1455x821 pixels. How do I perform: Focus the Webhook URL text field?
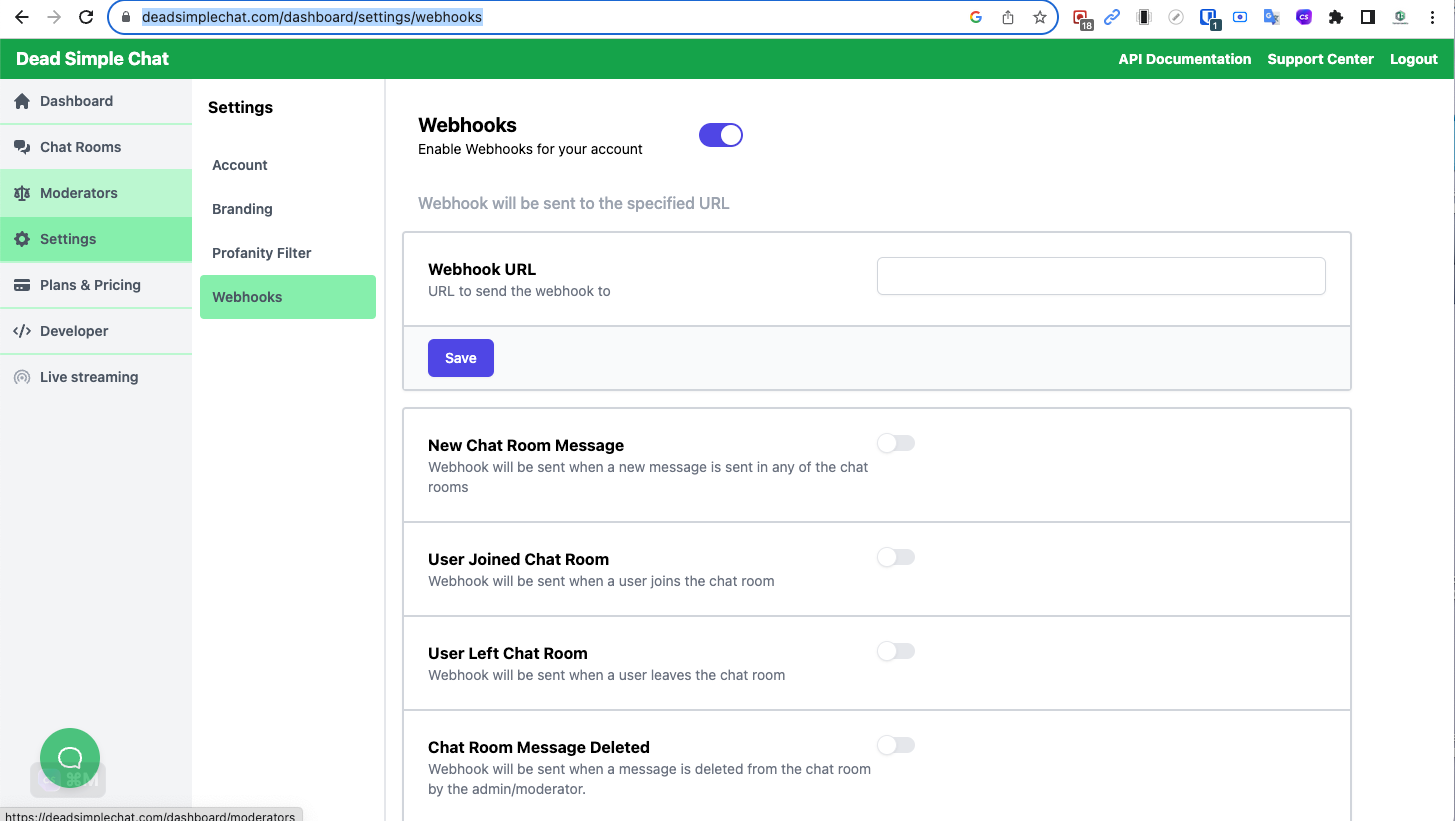[x=1101, y=276]
